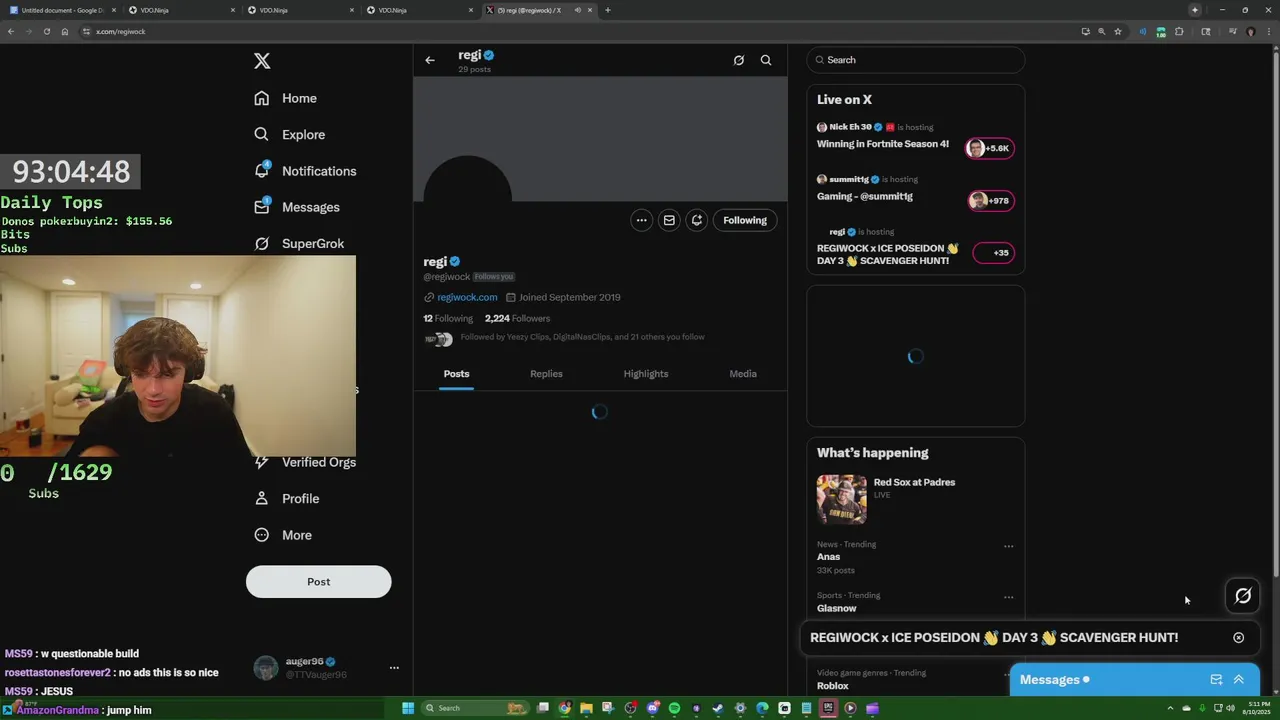Viewport: 1280px width, 720px height.
Task: Open Discord from the taskbar
Action: (653, 708)
